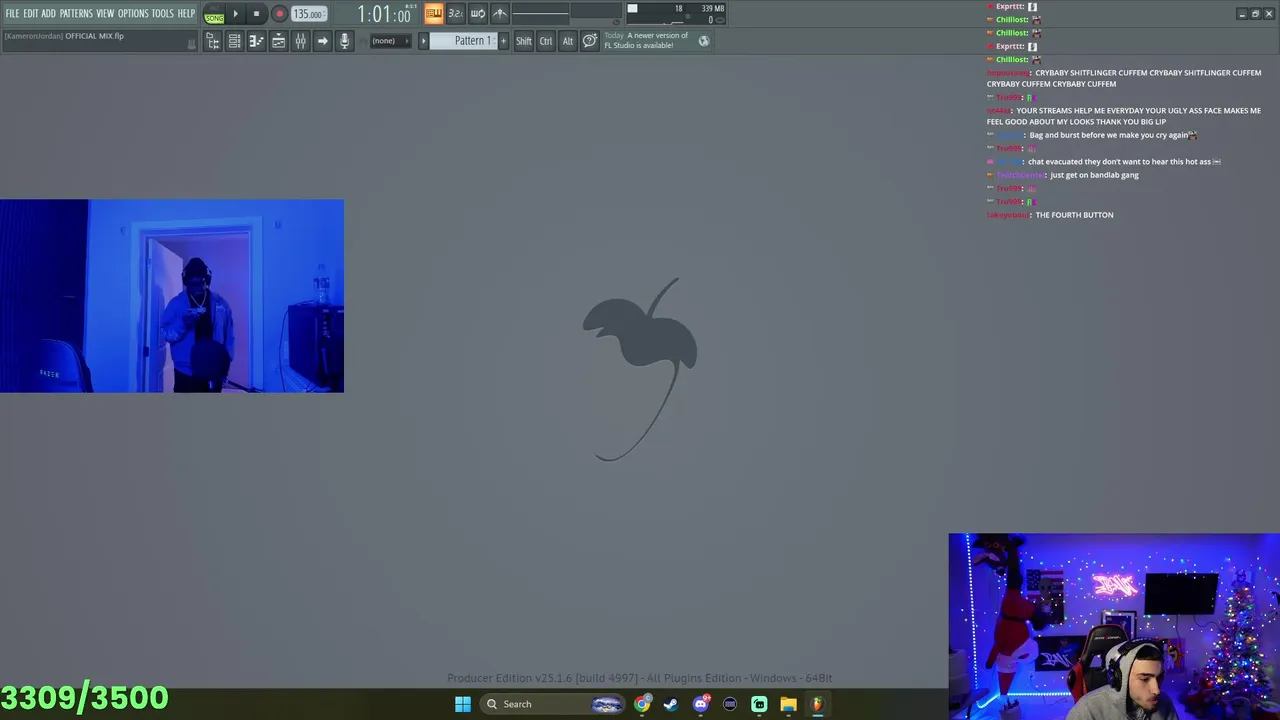
Task: Open Discord from taskbar
Action: 700,704
